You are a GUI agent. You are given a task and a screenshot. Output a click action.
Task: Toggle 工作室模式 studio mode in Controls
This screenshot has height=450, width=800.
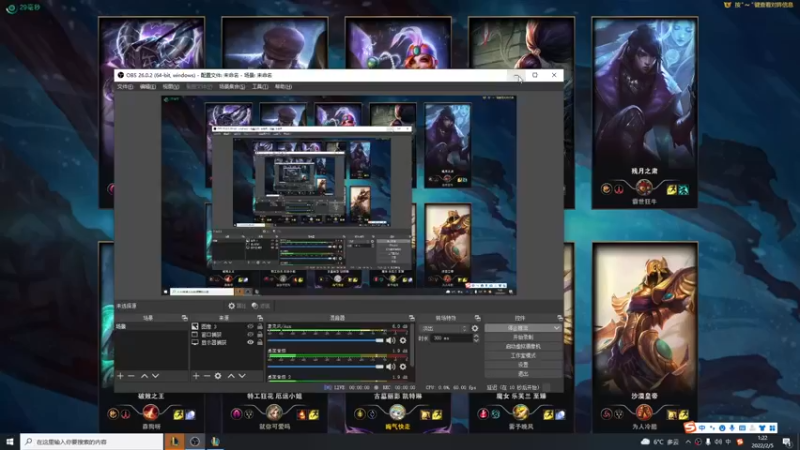tap(523, 356)
